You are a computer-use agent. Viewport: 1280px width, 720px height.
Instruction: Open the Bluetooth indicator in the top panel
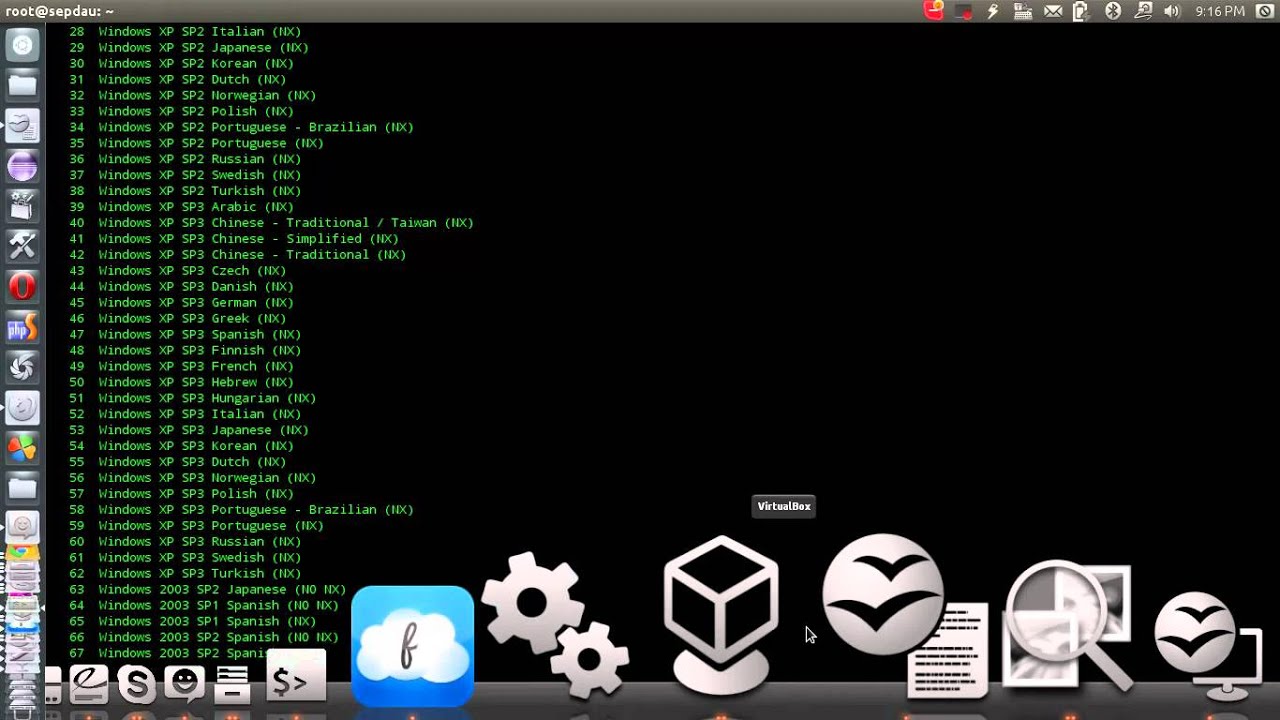tap(1113, 11)
